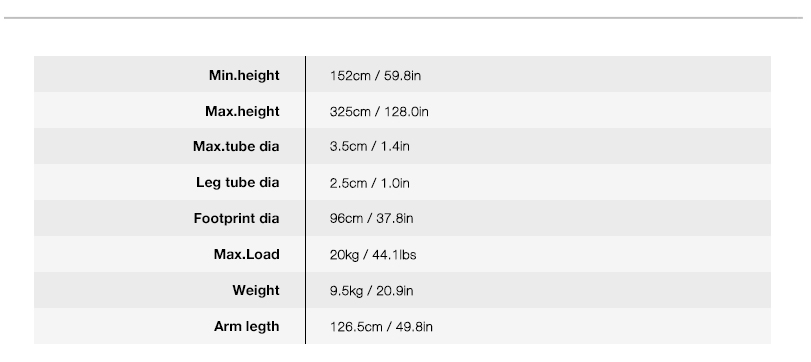Select the 126.5cm / 49.8in value
Image resolution: width=811 pixels, height=362 pixels.
click(381, 327)
